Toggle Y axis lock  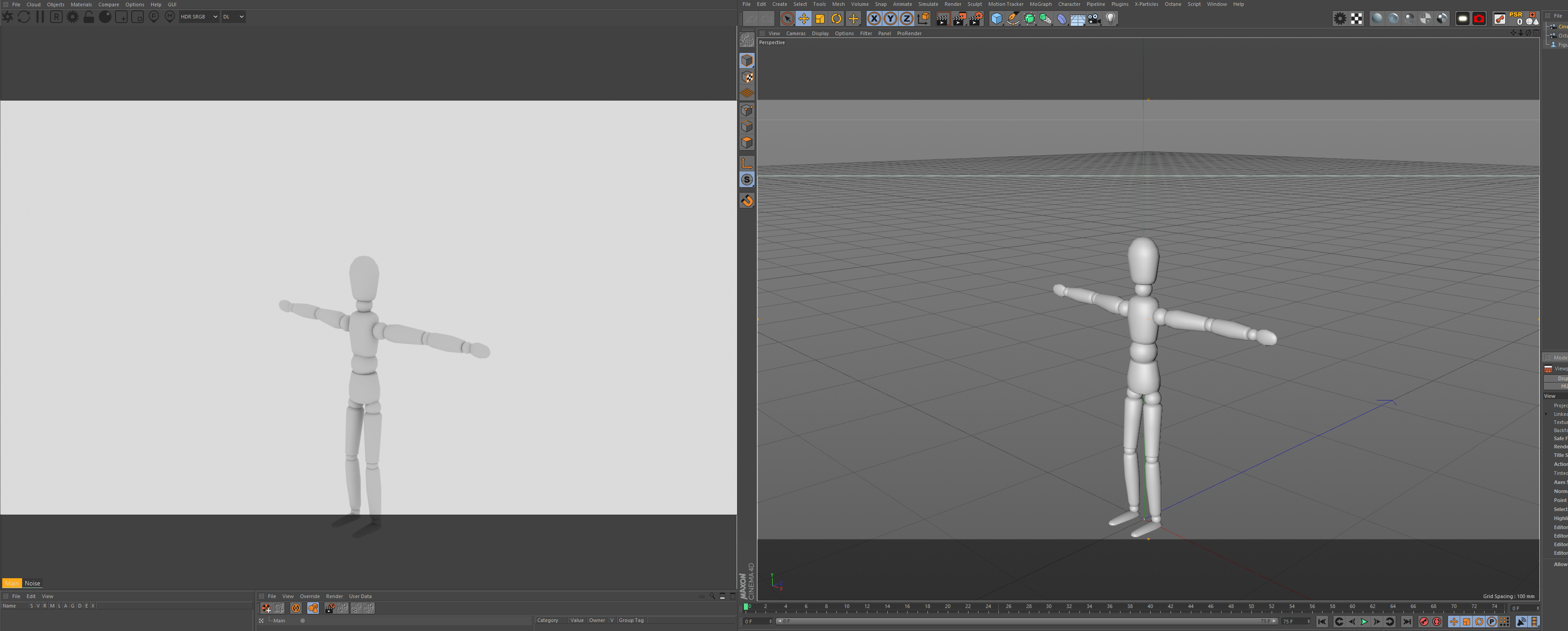[x=890, y=19]
